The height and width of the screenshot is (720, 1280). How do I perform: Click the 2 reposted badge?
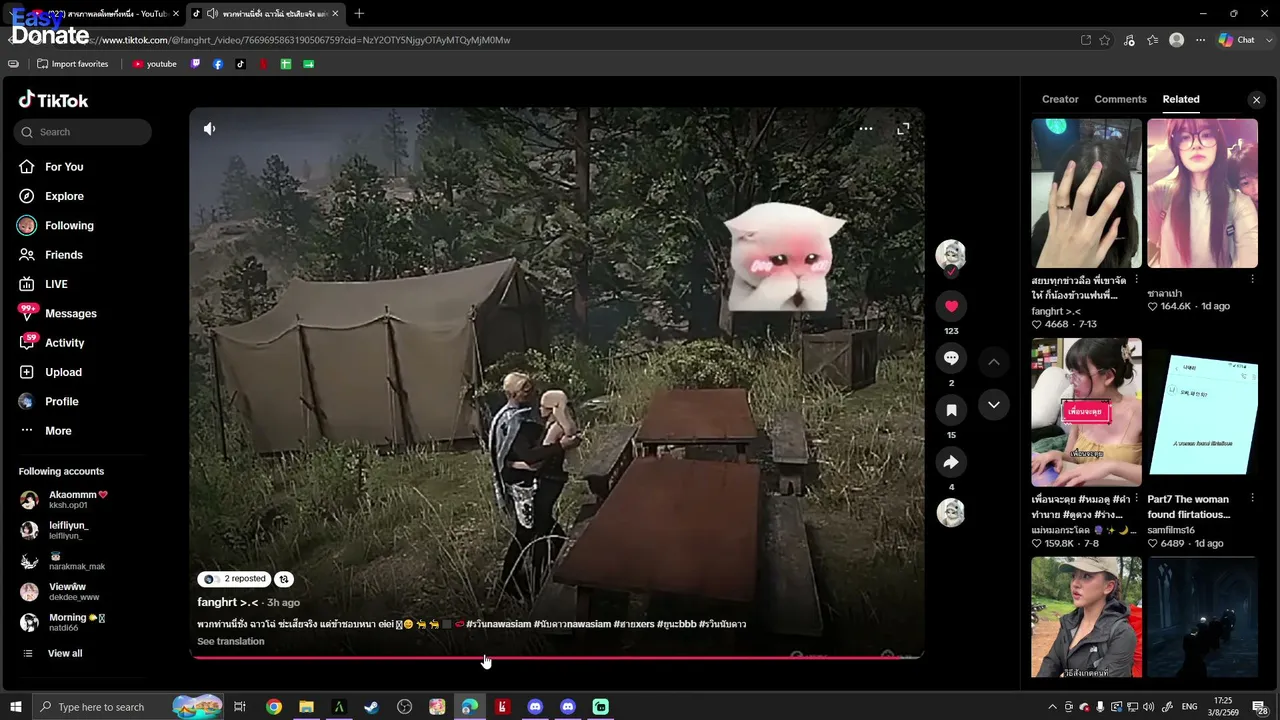coord(235,579)
